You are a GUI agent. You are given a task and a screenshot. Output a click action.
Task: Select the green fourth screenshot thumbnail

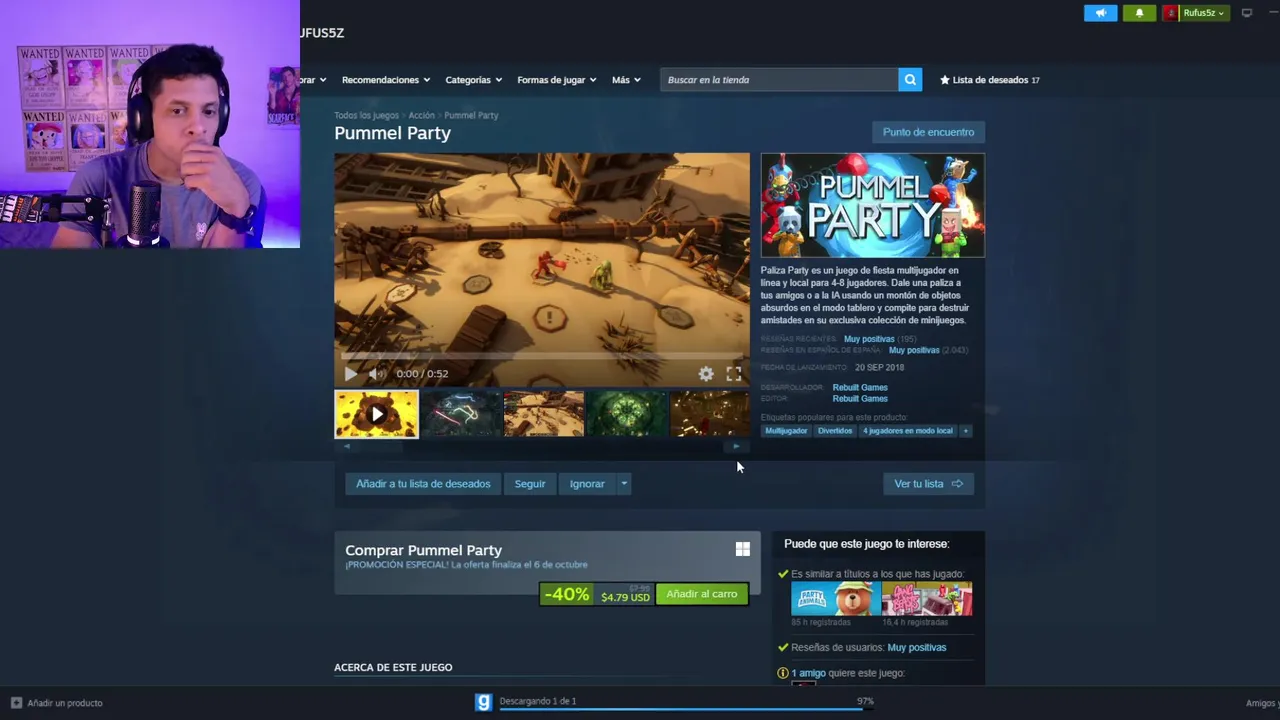point(626,414)
